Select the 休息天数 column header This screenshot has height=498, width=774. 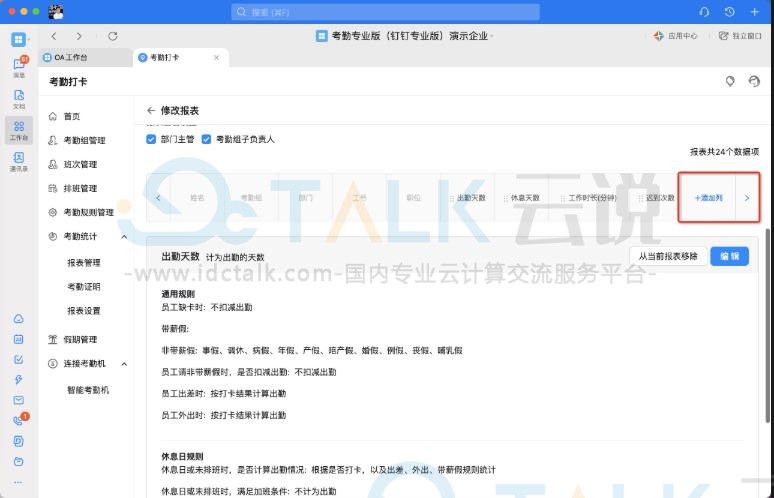point(521,198)
